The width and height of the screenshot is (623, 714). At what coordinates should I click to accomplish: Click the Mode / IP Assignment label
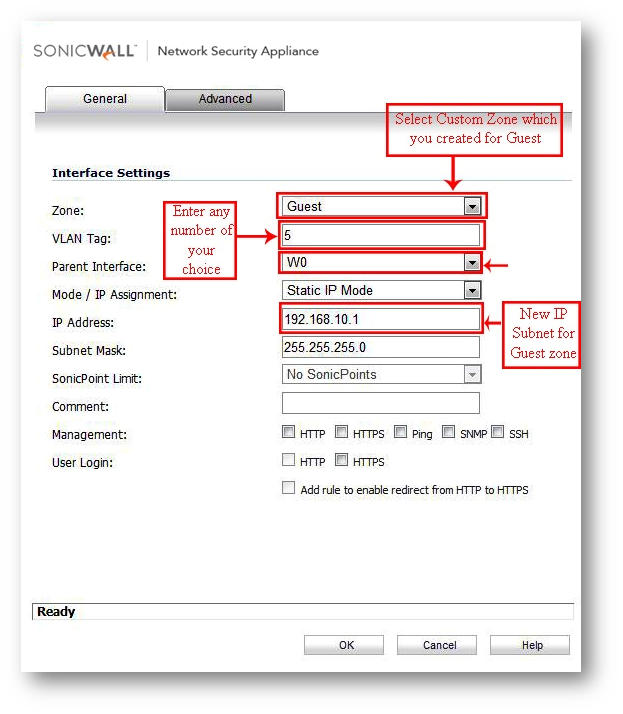point(114,295)
